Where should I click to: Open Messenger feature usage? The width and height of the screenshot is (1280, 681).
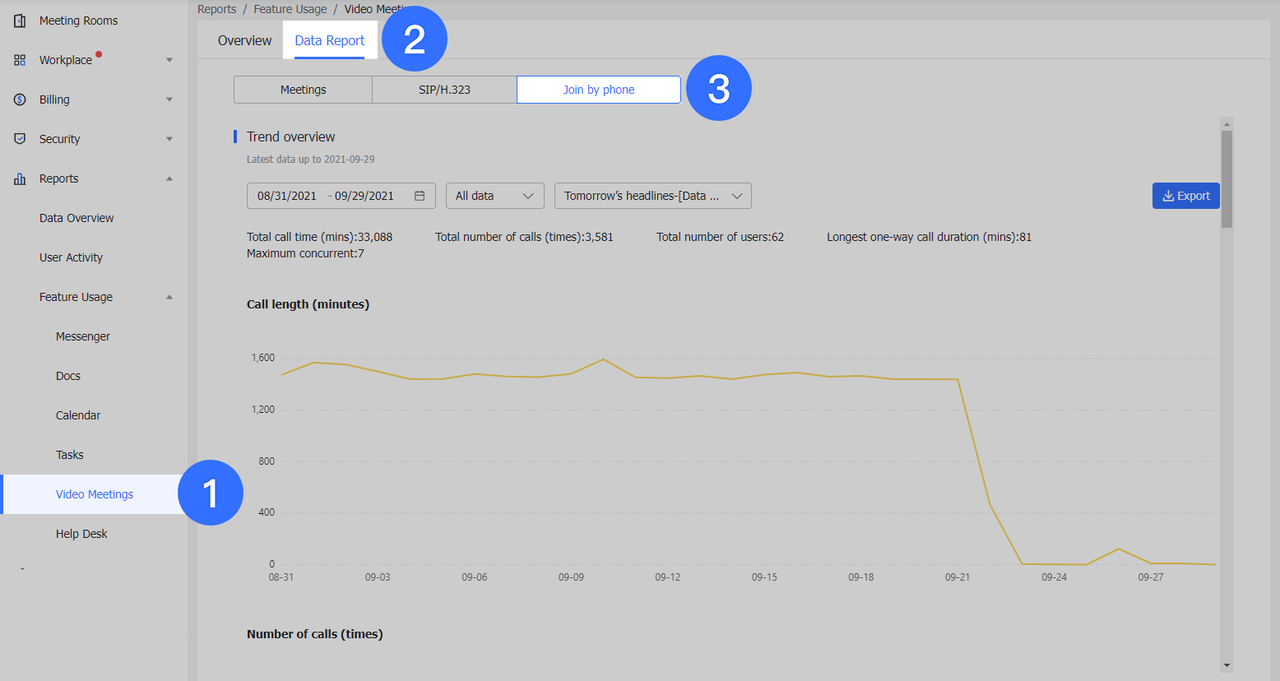pos(83,336)
